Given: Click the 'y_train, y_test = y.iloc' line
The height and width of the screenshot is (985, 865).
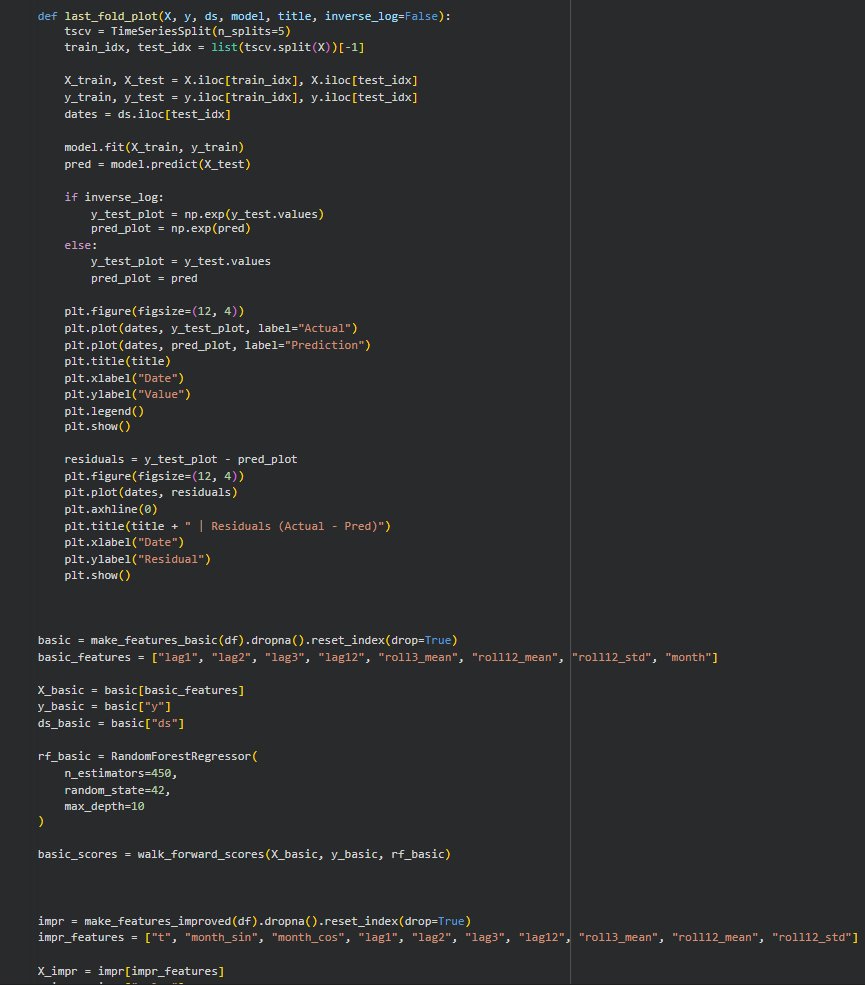Looking at the screenshot, I should click(241, 97).
